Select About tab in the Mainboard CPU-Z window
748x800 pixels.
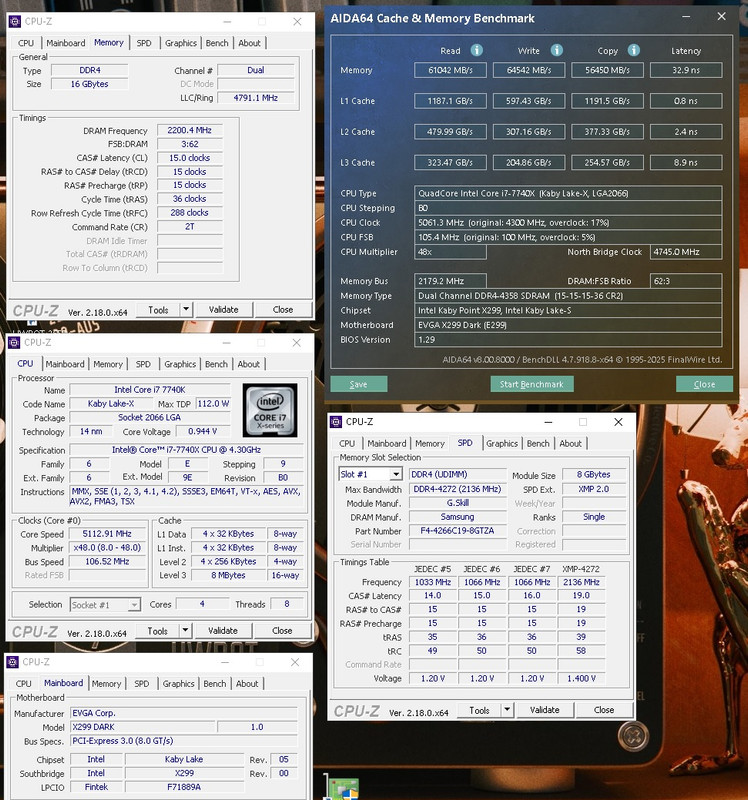click(247, 684)
